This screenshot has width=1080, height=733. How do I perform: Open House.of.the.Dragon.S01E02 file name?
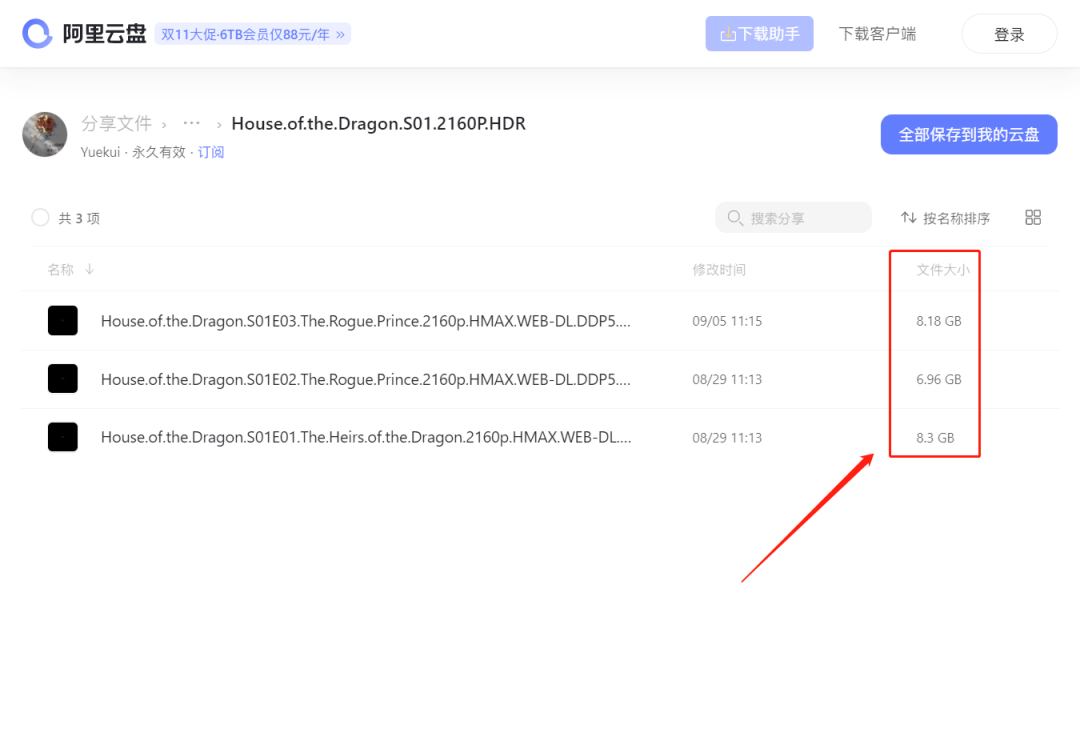(366, 379)
